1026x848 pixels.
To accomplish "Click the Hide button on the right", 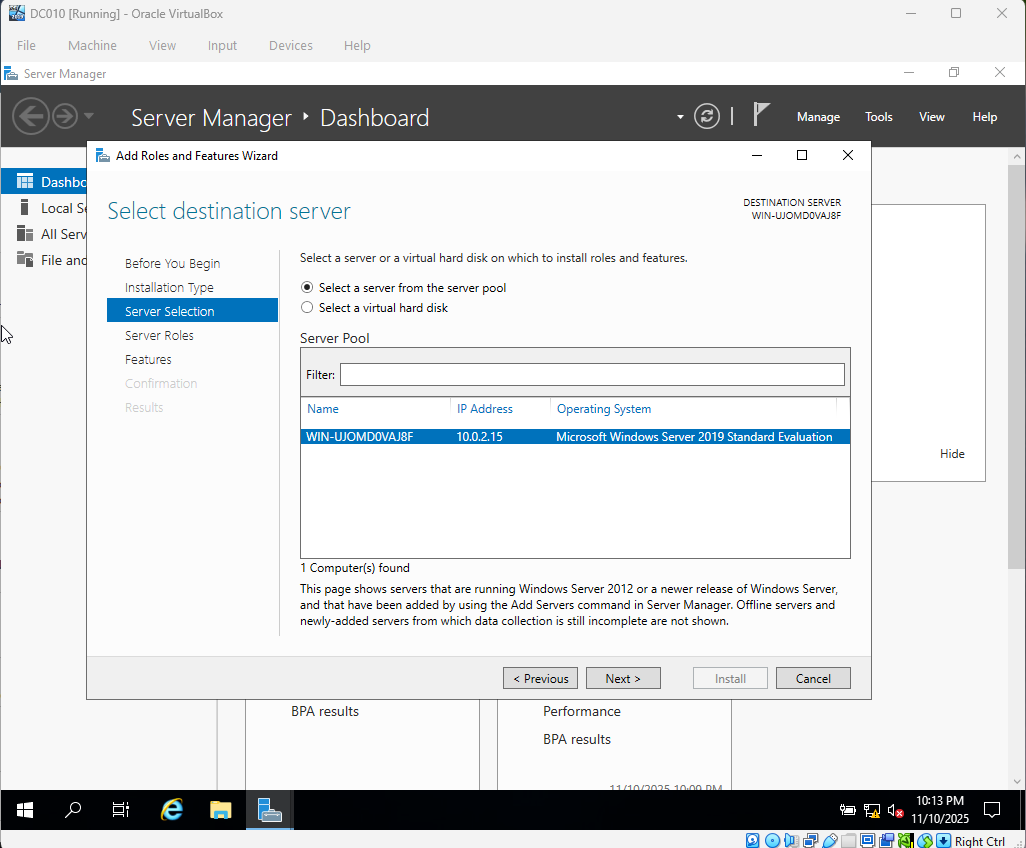I will [x=951, y=453].
